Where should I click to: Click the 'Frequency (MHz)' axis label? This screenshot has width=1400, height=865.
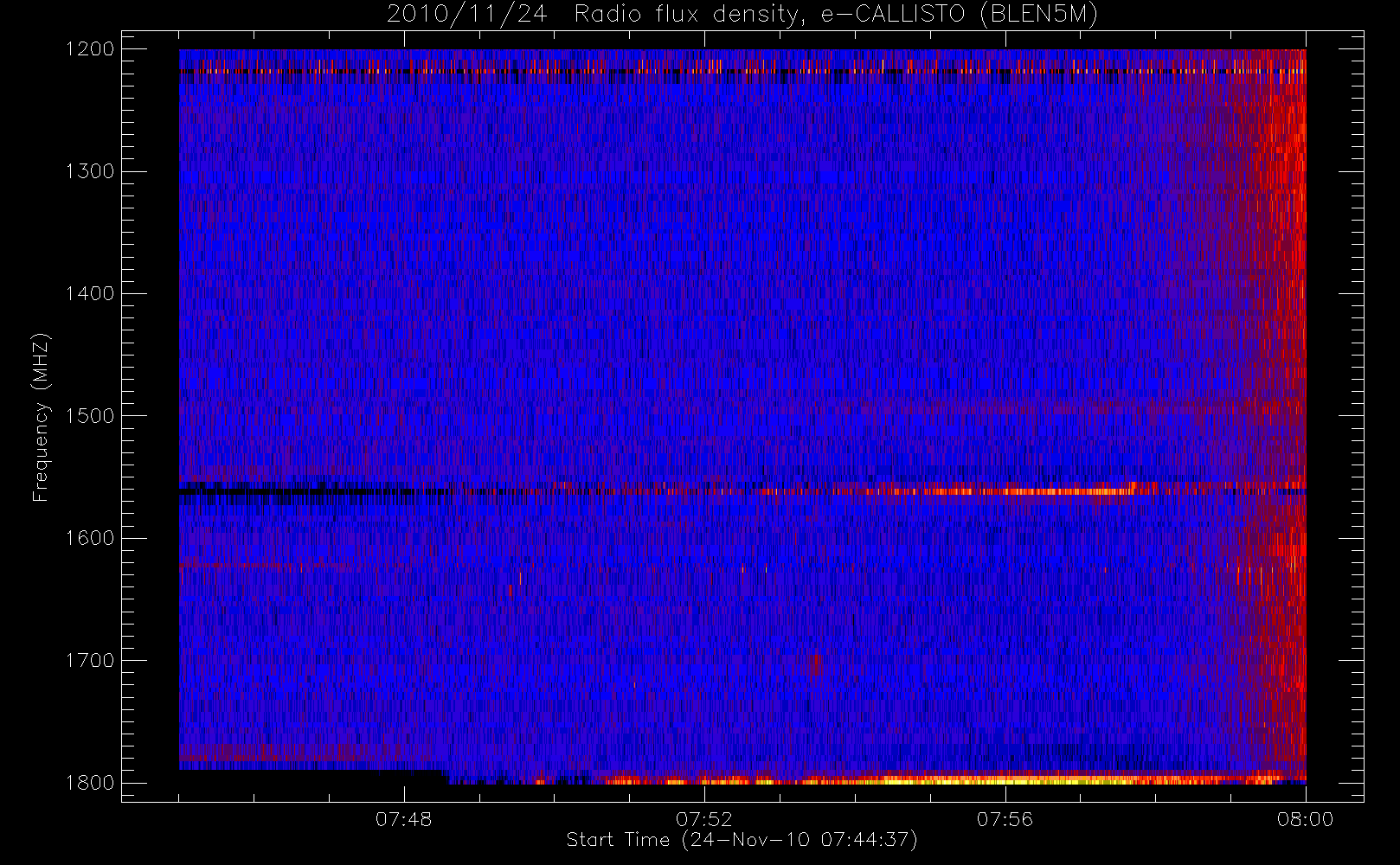pyautogui.click(x=40, y=417)
